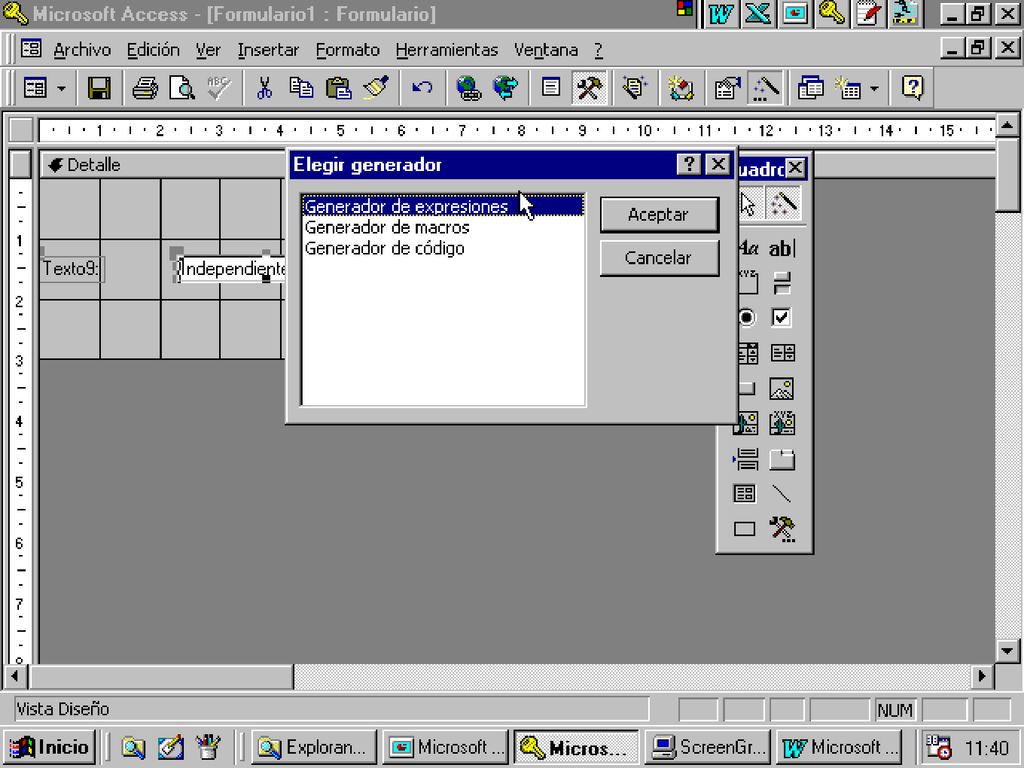
Task: Click the Print toolbar icon
Action: click(144, 88)
